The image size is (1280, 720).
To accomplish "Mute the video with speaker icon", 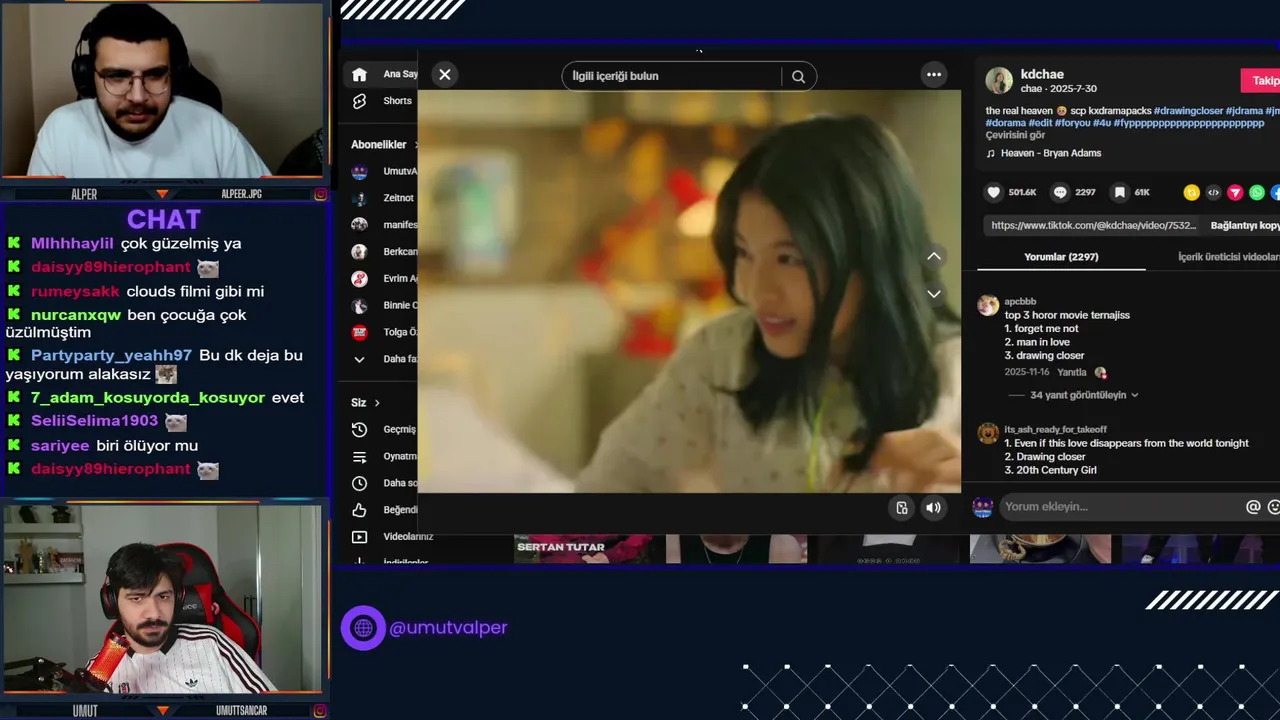I will point(933,508).
